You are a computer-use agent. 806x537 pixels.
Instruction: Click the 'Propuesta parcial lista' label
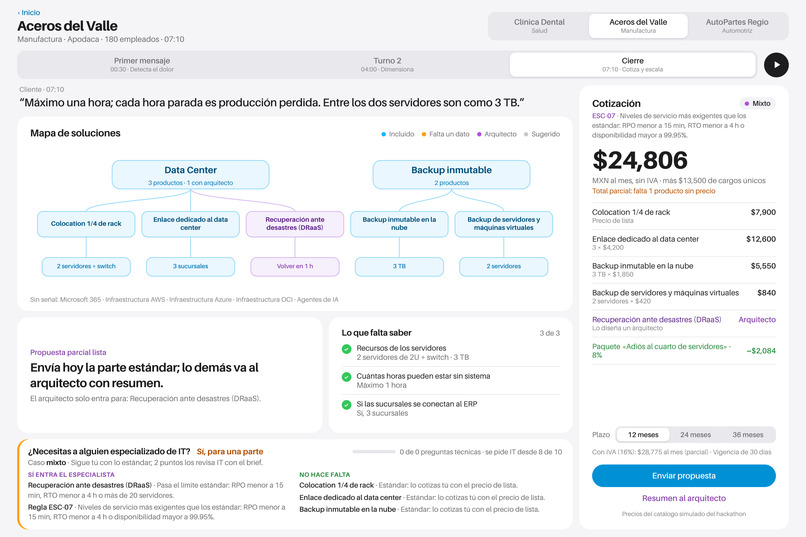68,353
